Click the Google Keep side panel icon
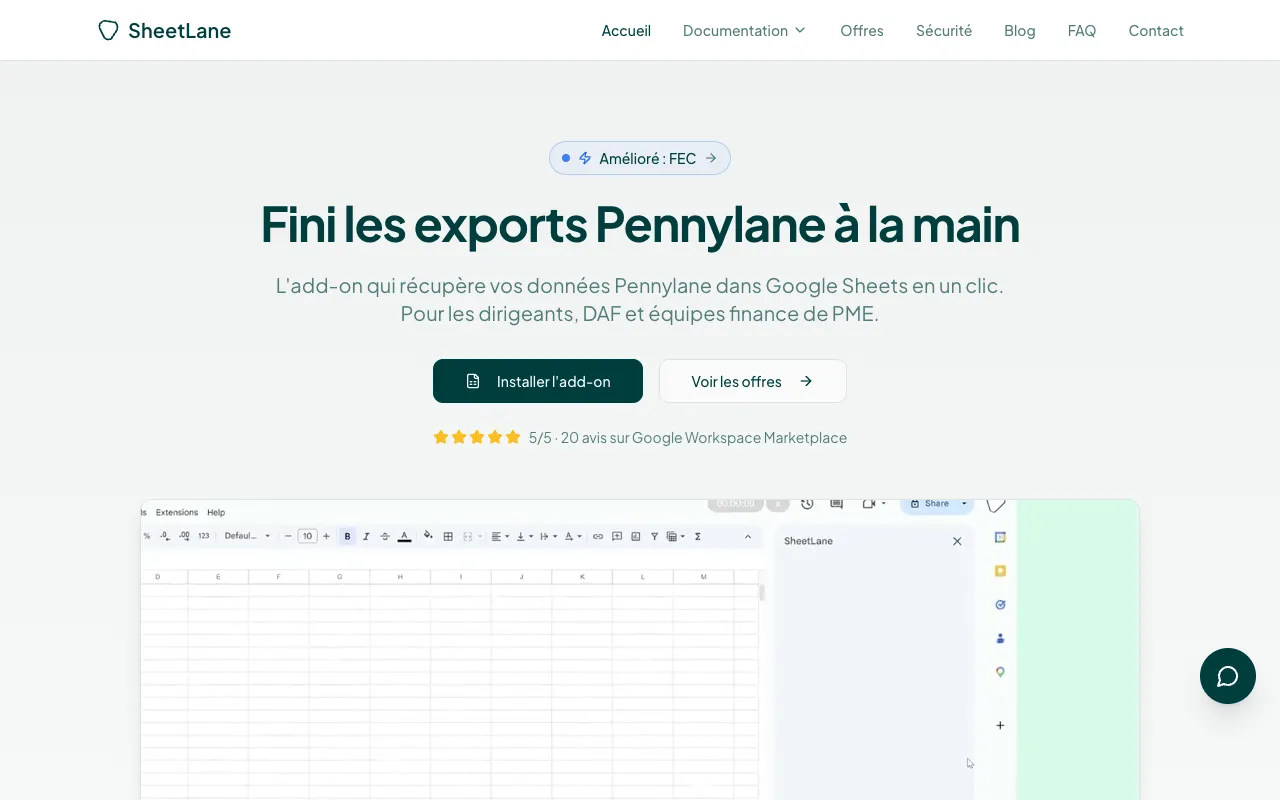Screen dimensions: 1280x800 1000,571
